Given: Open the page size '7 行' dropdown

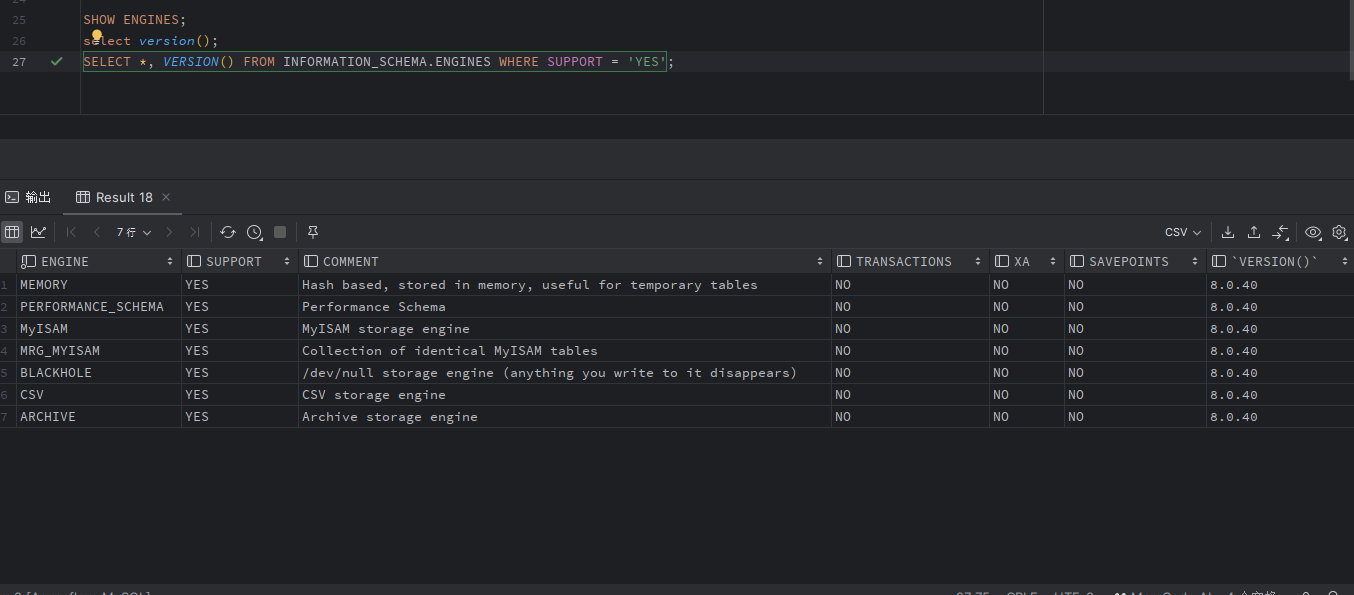Looking at the screenshot, I should [134, 232].
